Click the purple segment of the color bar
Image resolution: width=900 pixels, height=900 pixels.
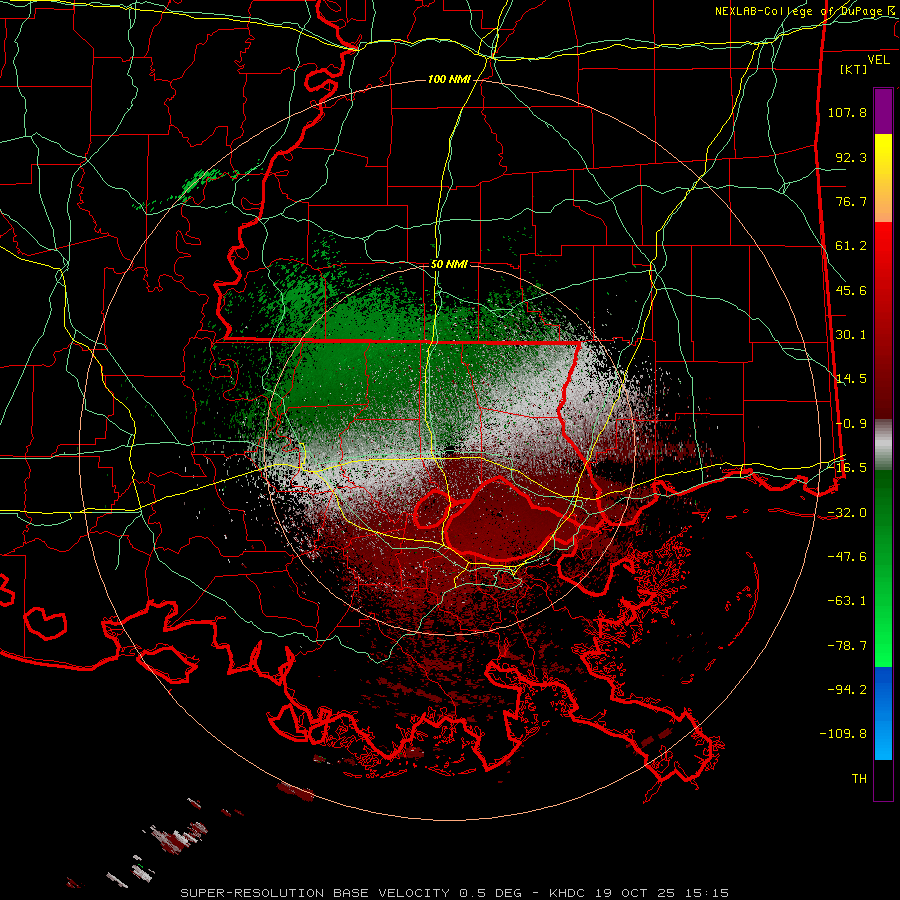point(883,111)
